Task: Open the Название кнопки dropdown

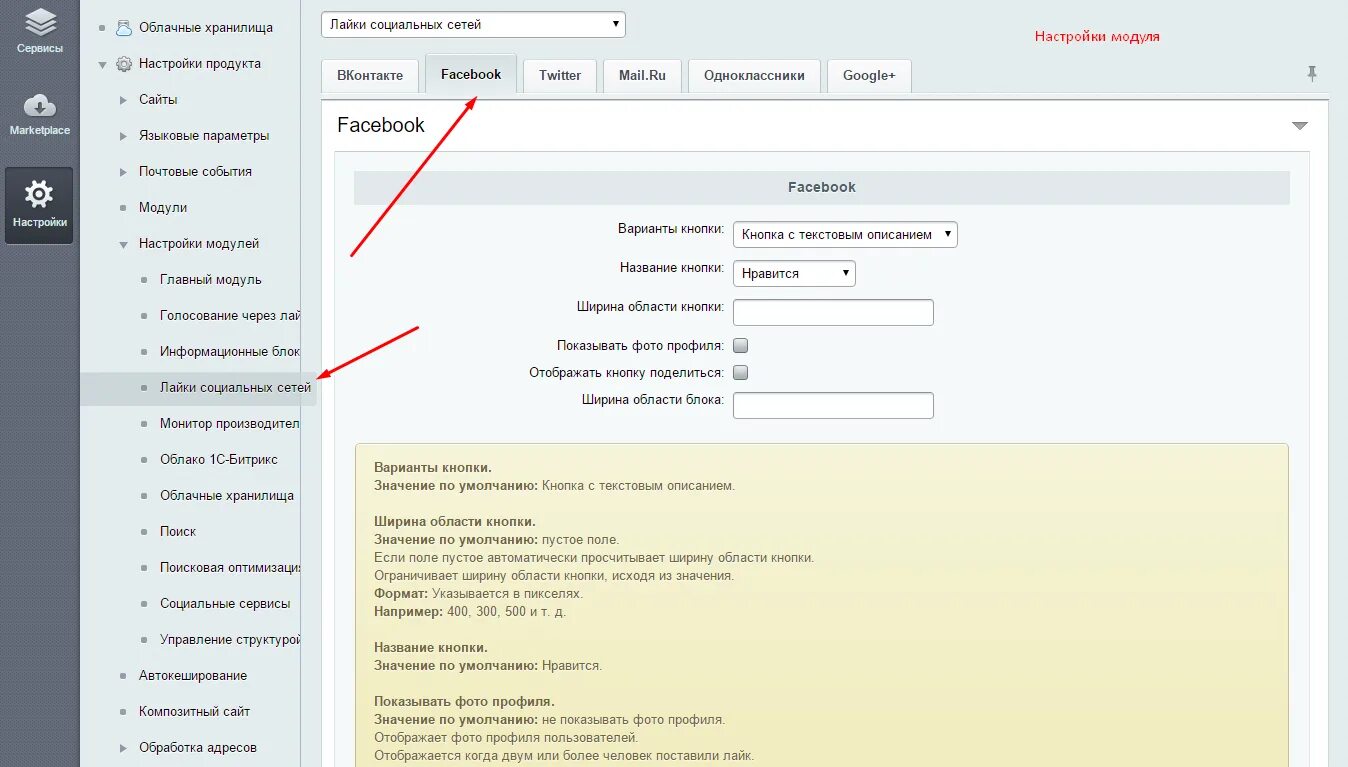Action: 794,273
